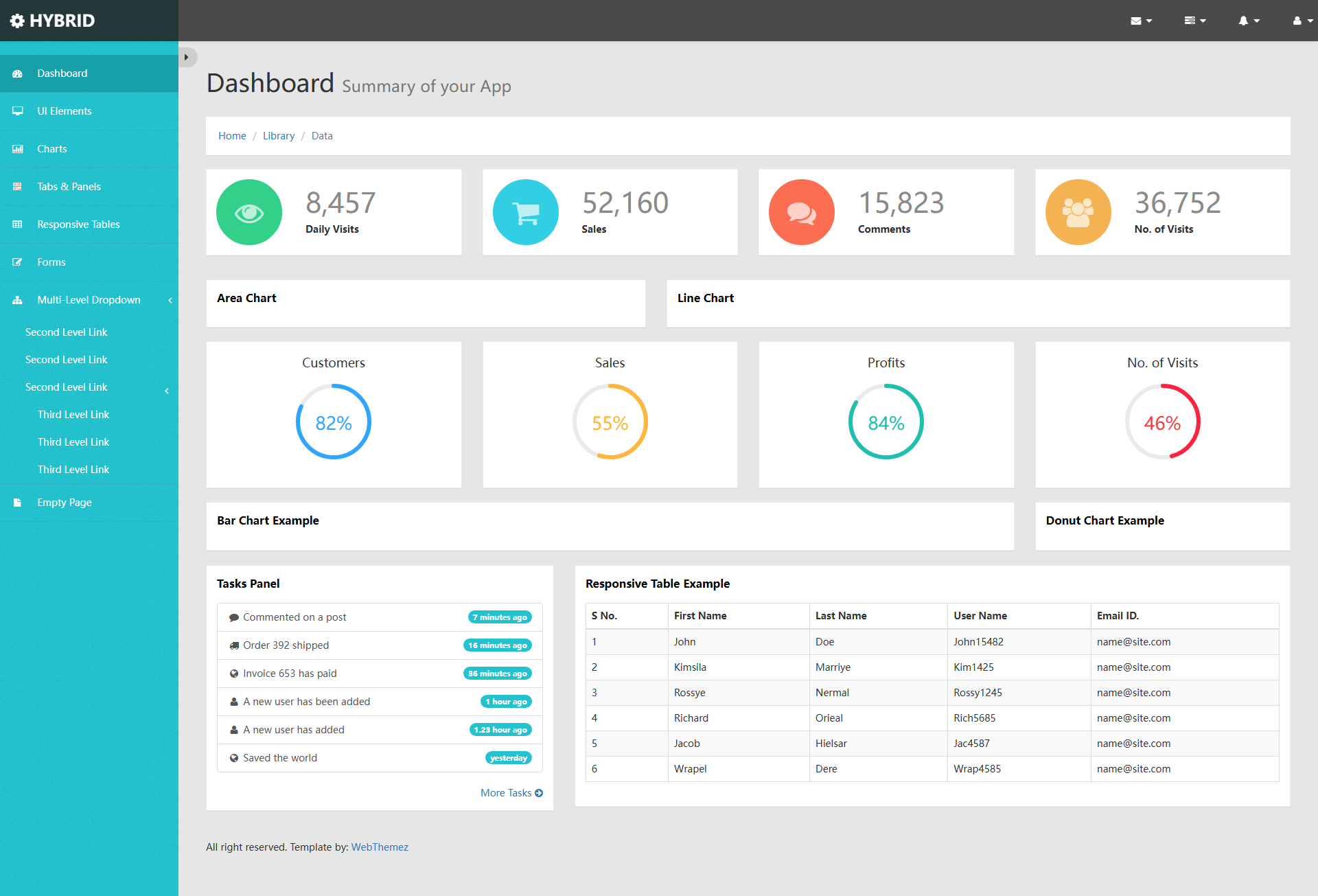Toggle sidebar with the arrow button
The height and width of the screenshot is (896, 1318).
(187, 57)
